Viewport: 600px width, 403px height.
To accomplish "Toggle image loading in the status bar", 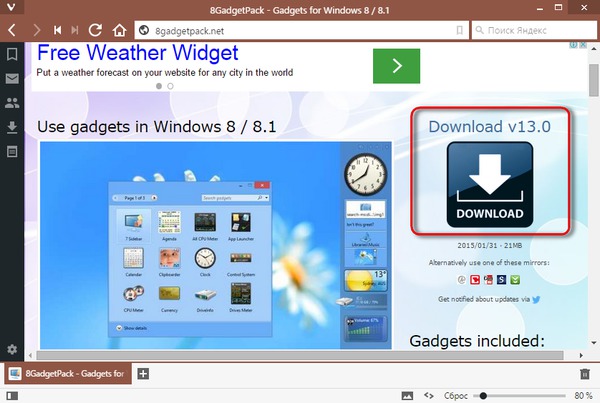I will coord(407,396).
